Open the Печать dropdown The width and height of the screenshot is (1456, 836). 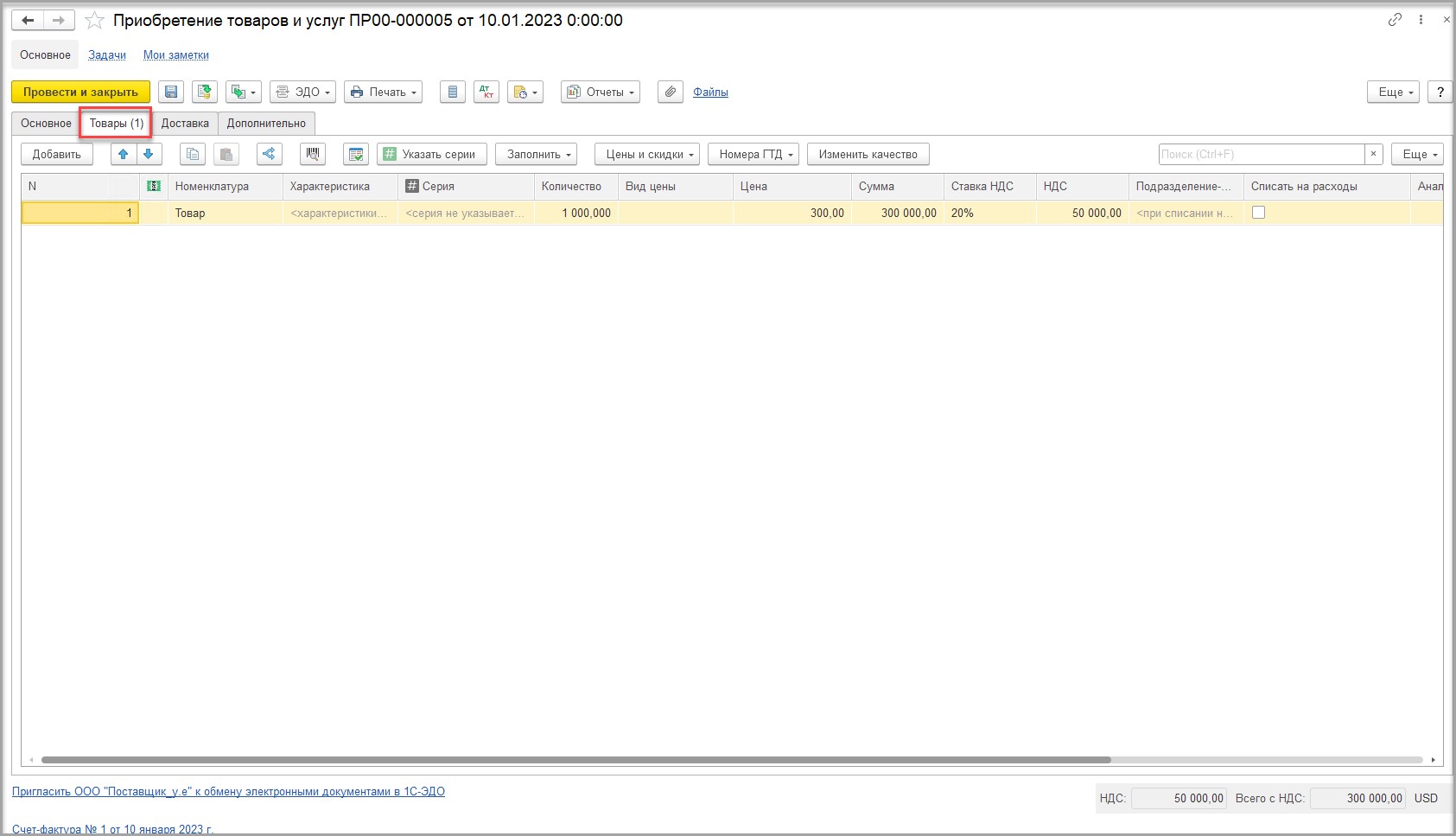point(383,93)
